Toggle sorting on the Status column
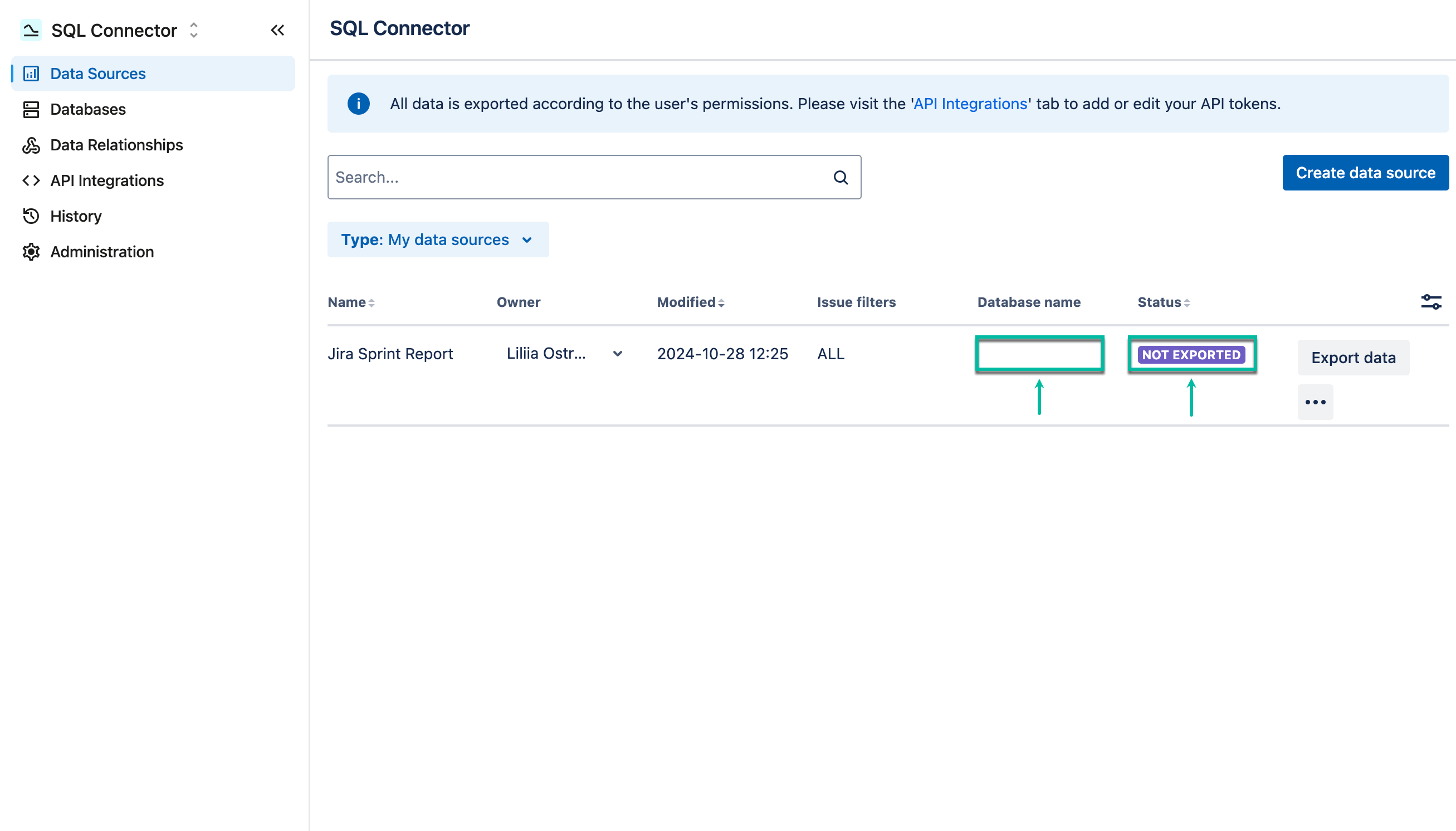Viewport: 1456px width, 831px height. [1186, 302]
